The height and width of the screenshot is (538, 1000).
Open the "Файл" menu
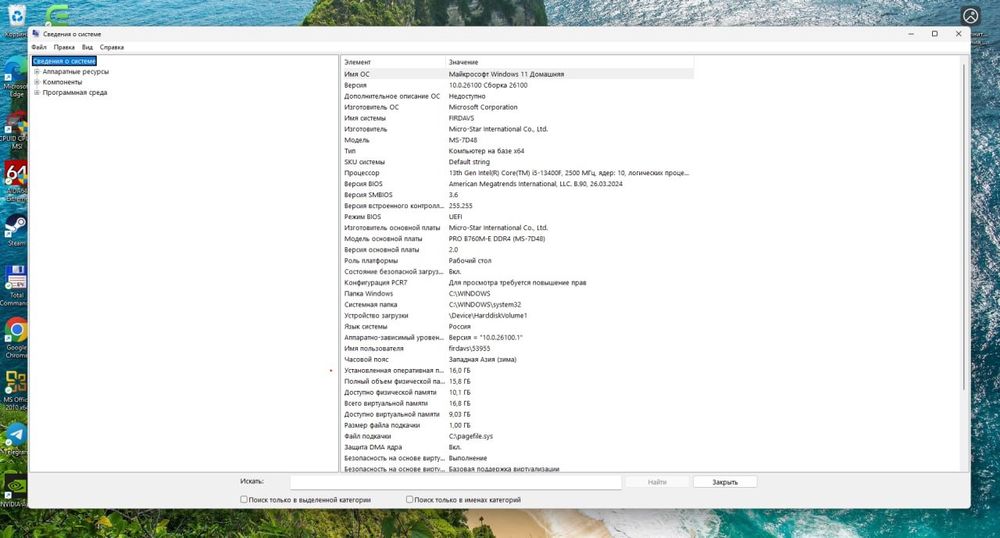[39, 47]
